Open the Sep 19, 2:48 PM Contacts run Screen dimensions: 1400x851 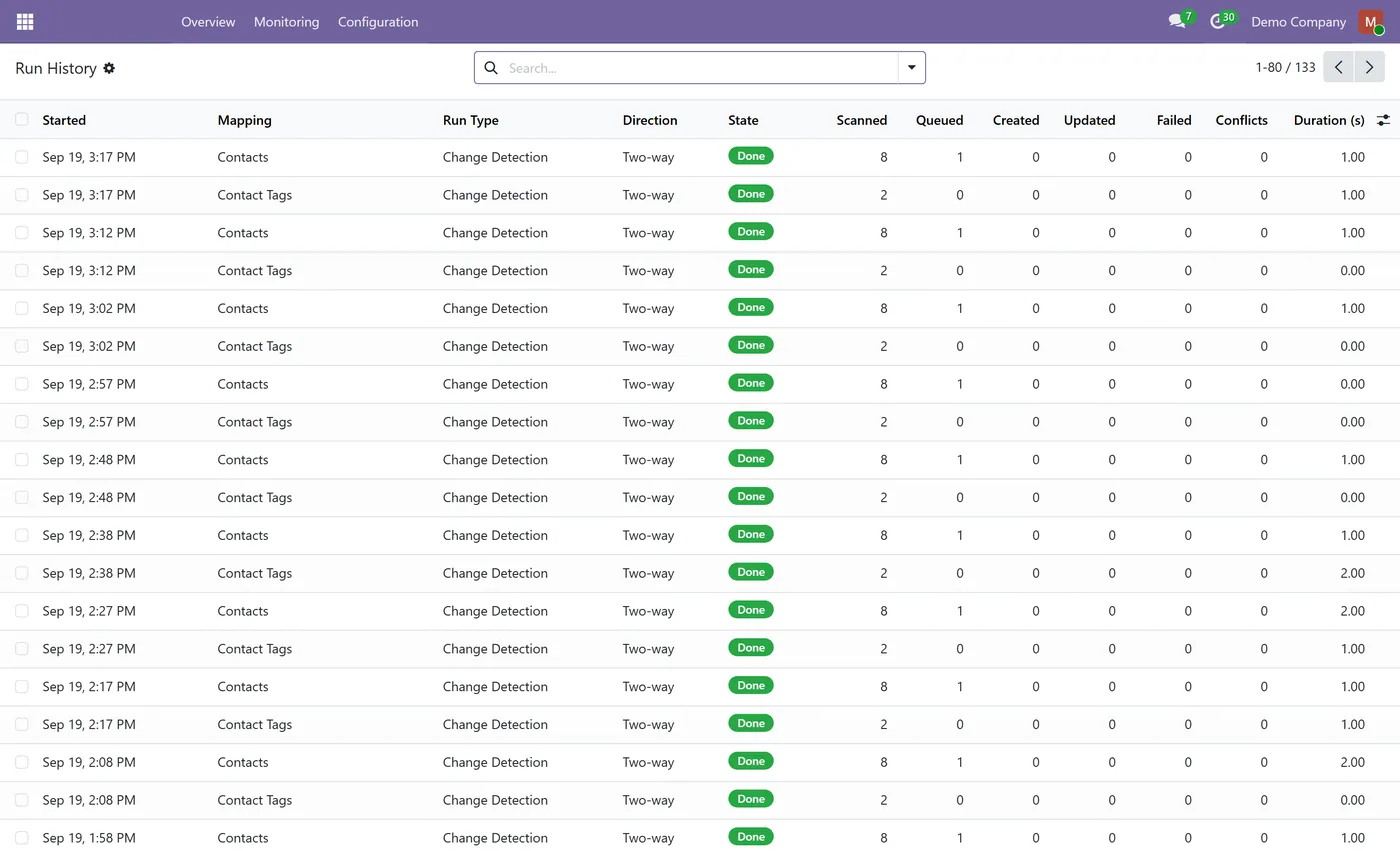(x=700, y=460)
